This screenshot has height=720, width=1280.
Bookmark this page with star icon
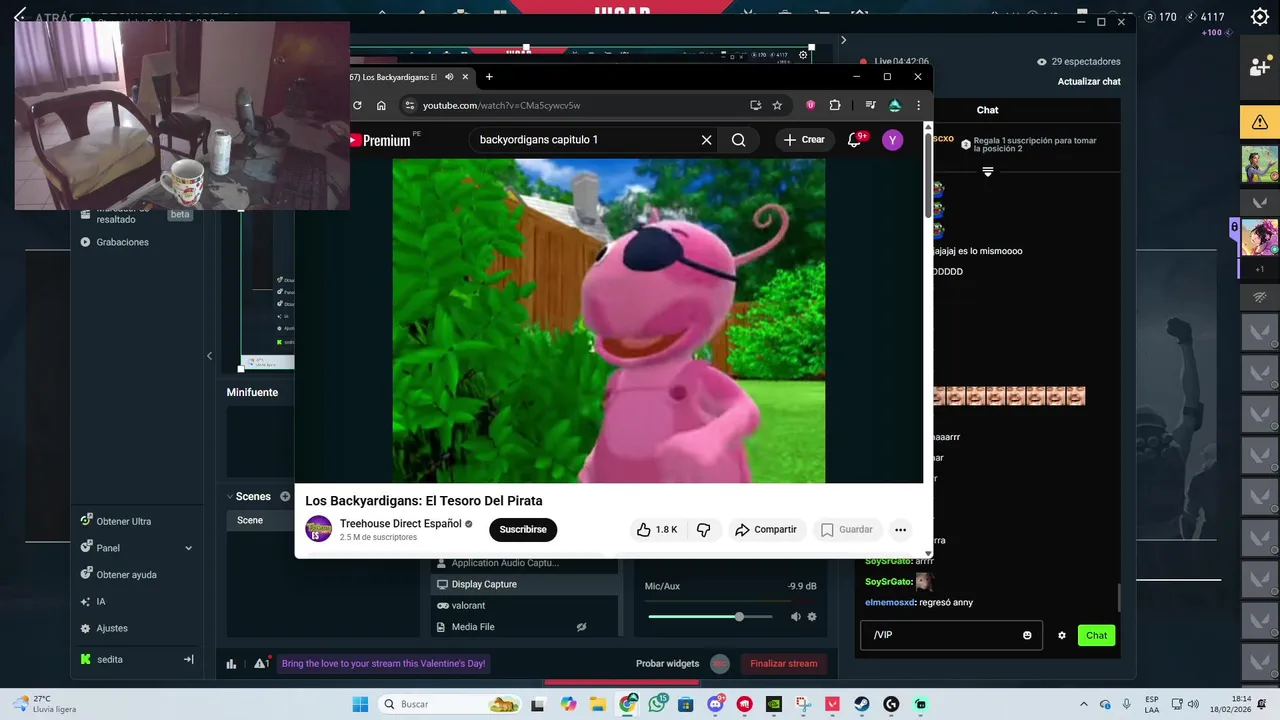(x=777, y=105)
